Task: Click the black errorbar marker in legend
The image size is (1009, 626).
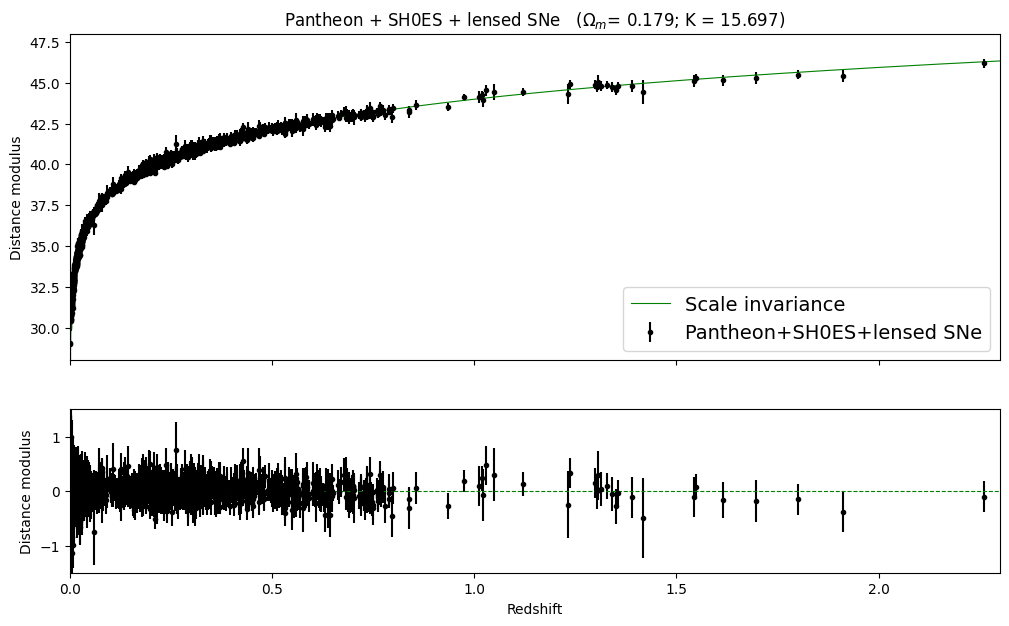Action: click(651, 332)
